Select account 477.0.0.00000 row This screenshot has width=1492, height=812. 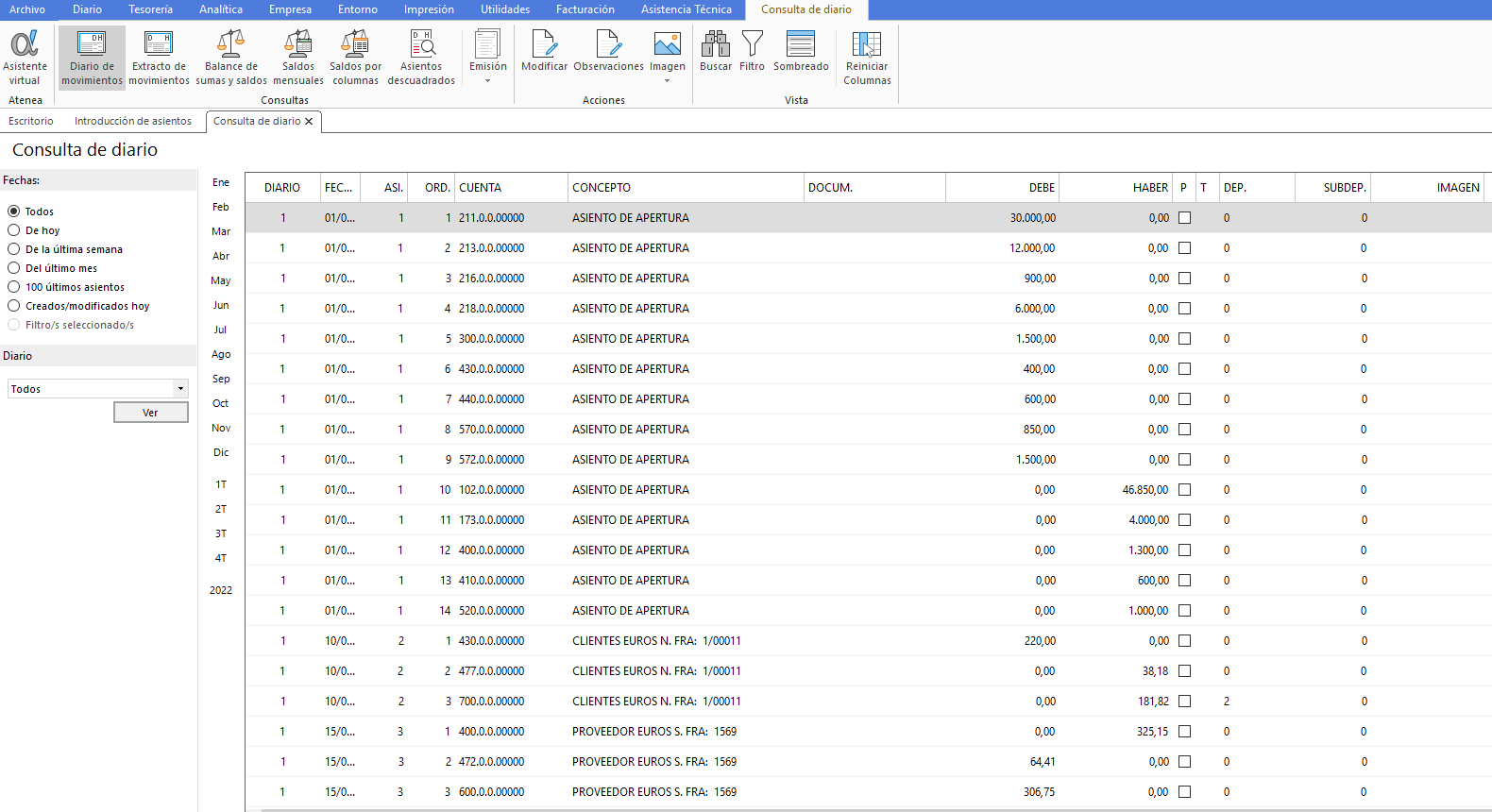(x=868, y=671)
